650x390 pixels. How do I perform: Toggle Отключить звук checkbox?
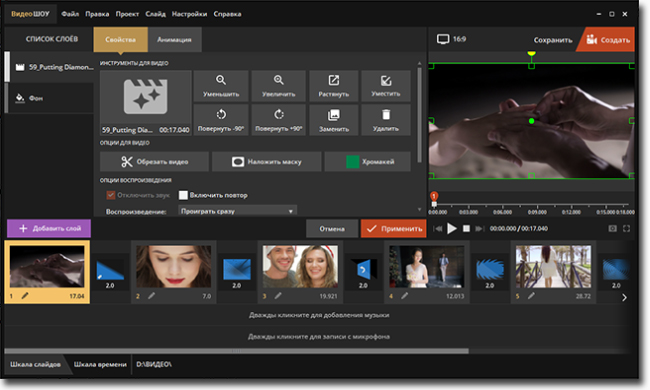[111, 195]
